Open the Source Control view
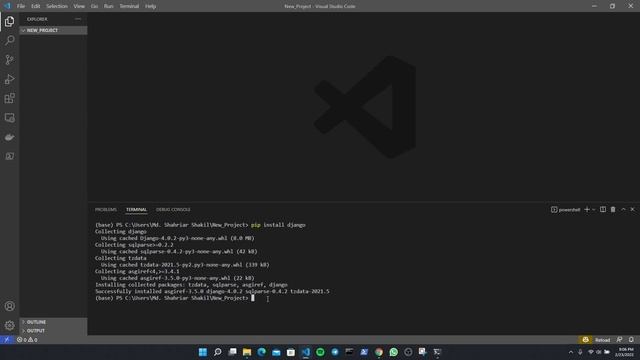 click(9, 60)
